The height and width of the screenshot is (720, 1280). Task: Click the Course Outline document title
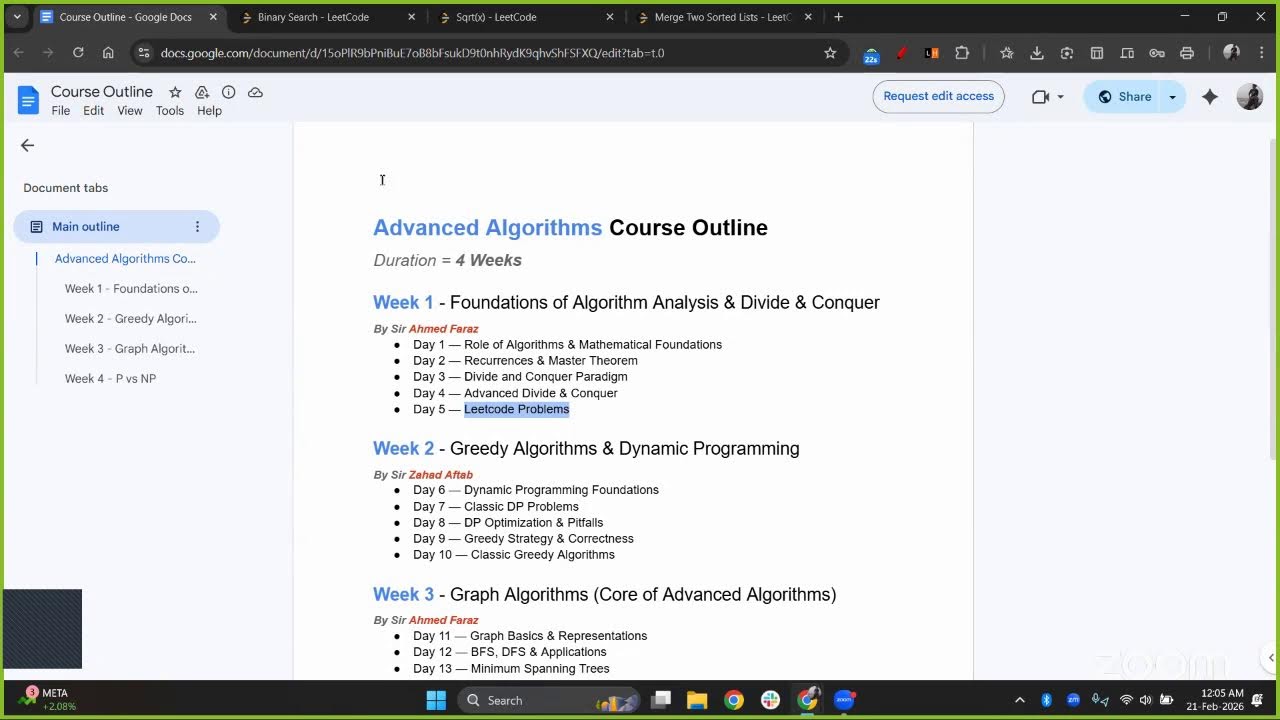coord(102,92)
